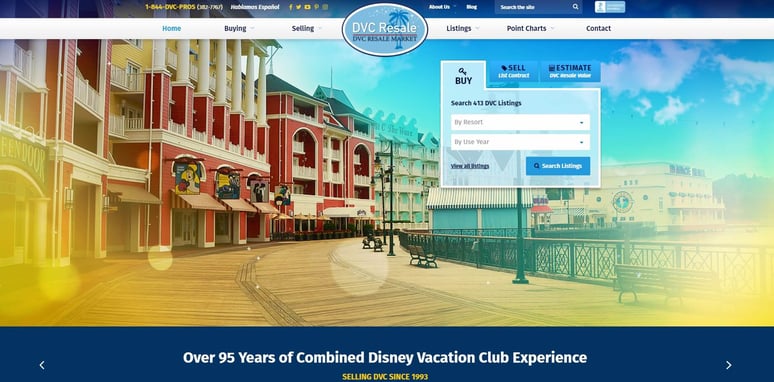Click 'Search 413 DVC Listings' heading

coord(486,103)
